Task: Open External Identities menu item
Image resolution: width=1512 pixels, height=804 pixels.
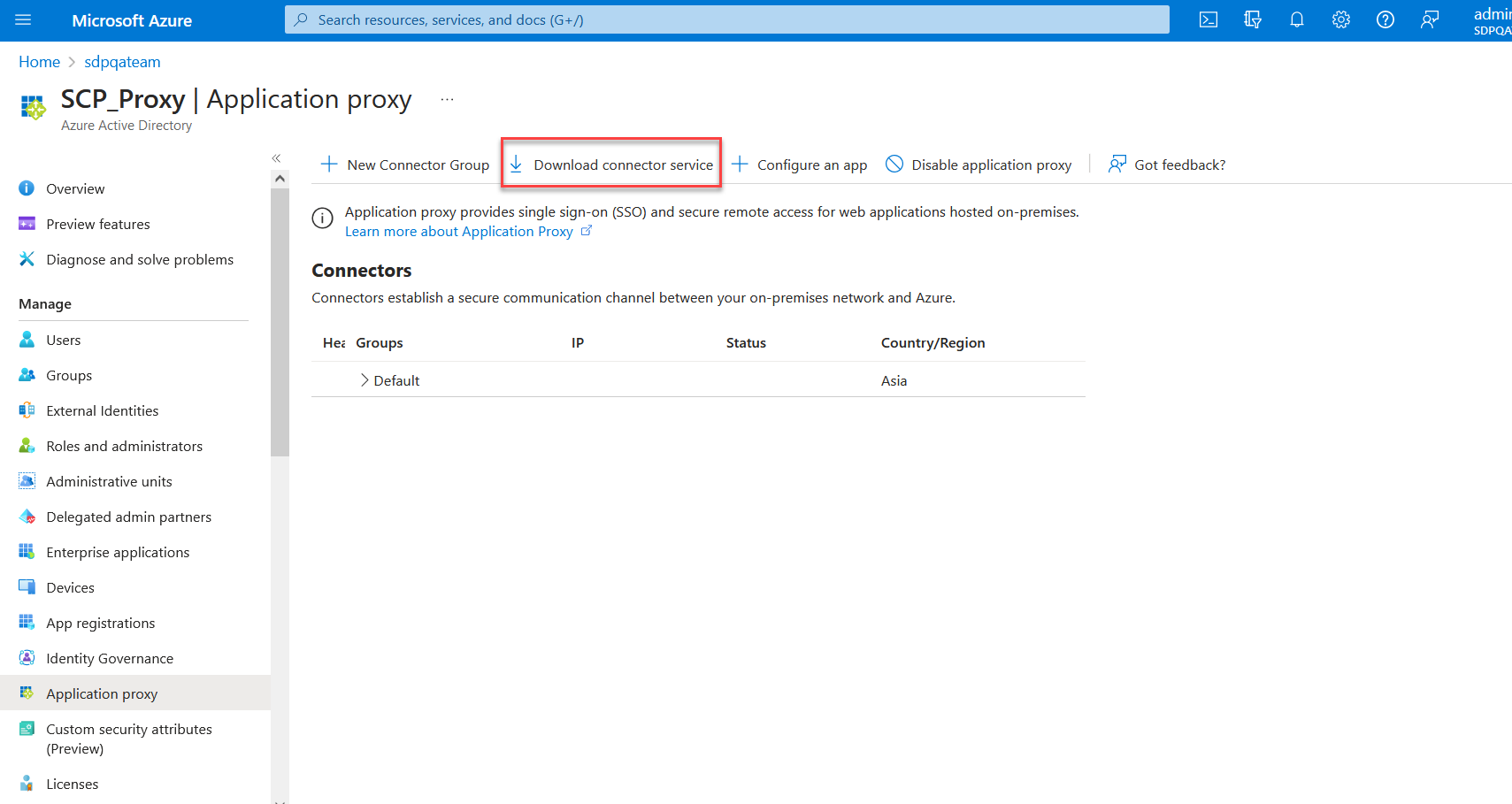Action: pyautogui.click(x=103, y=410)
